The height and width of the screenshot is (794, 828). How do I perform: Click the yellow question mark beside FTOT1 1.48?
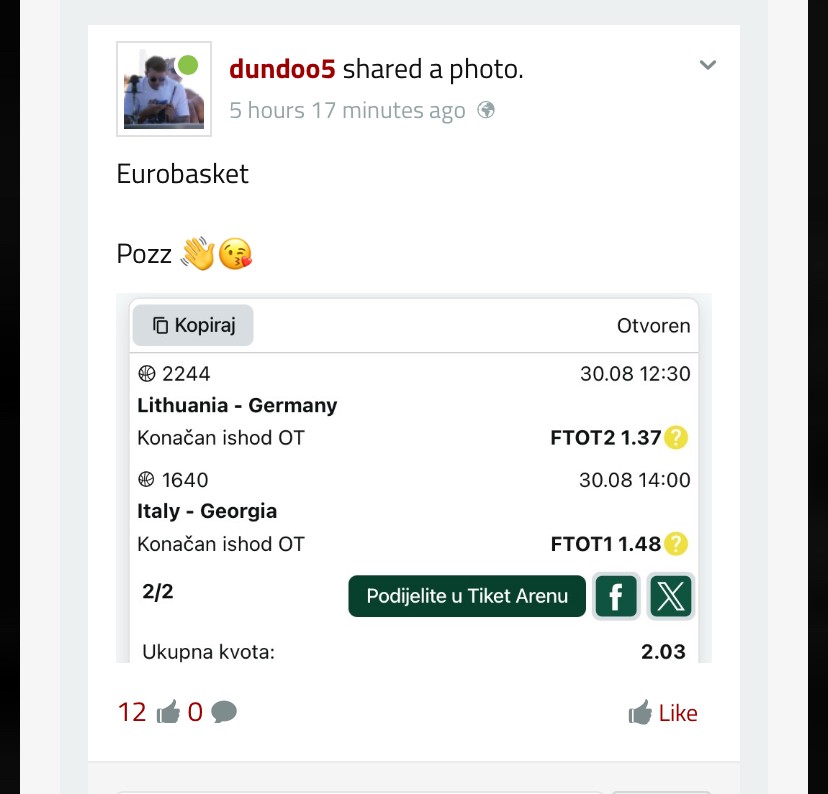click(676, 544)
